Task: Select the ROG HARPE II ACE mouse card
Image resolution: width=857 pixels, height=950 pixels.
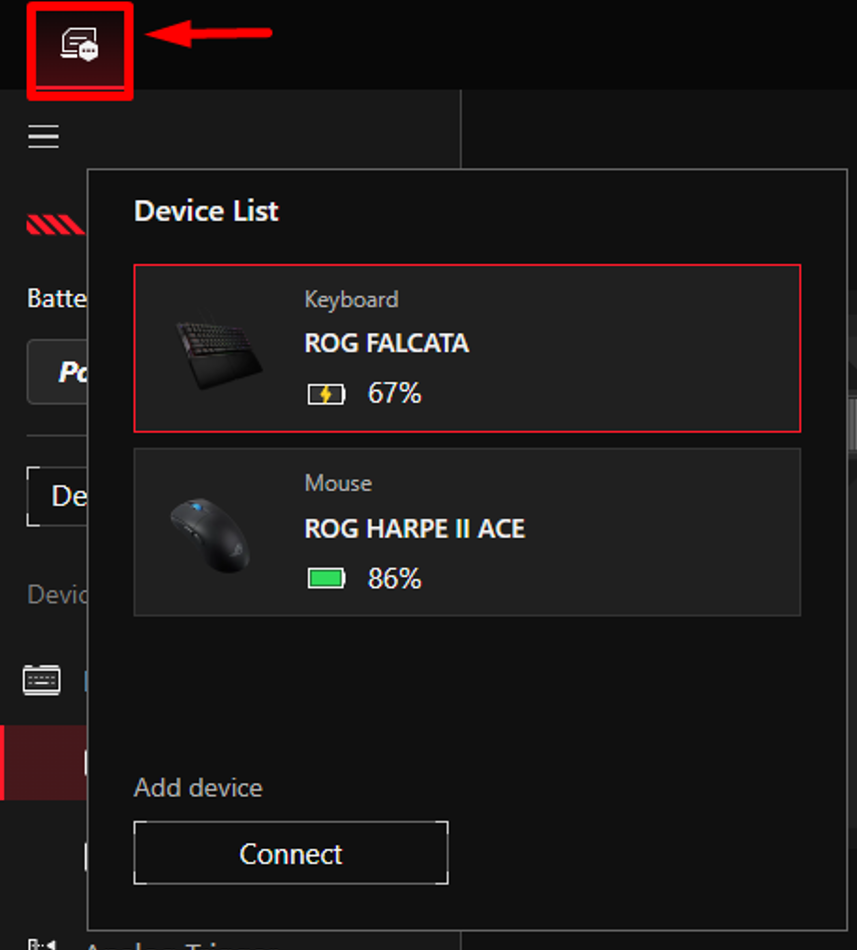Action: tap(467, 532)
